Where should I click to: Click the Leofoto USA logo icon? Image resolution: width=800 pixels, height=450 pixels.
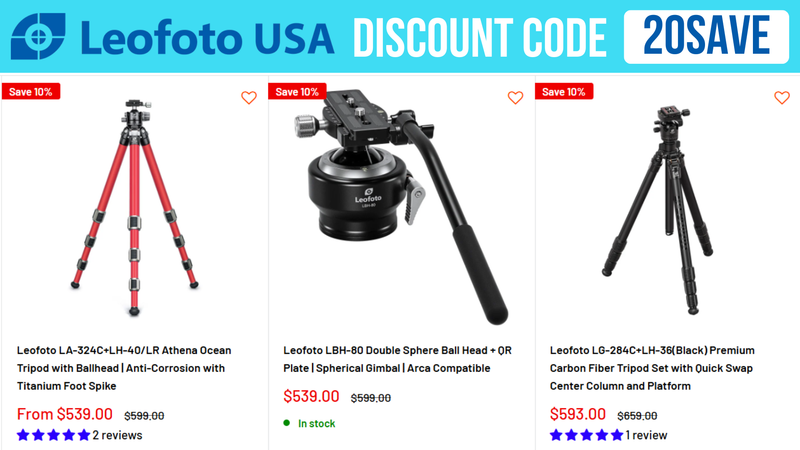[38, 36]
